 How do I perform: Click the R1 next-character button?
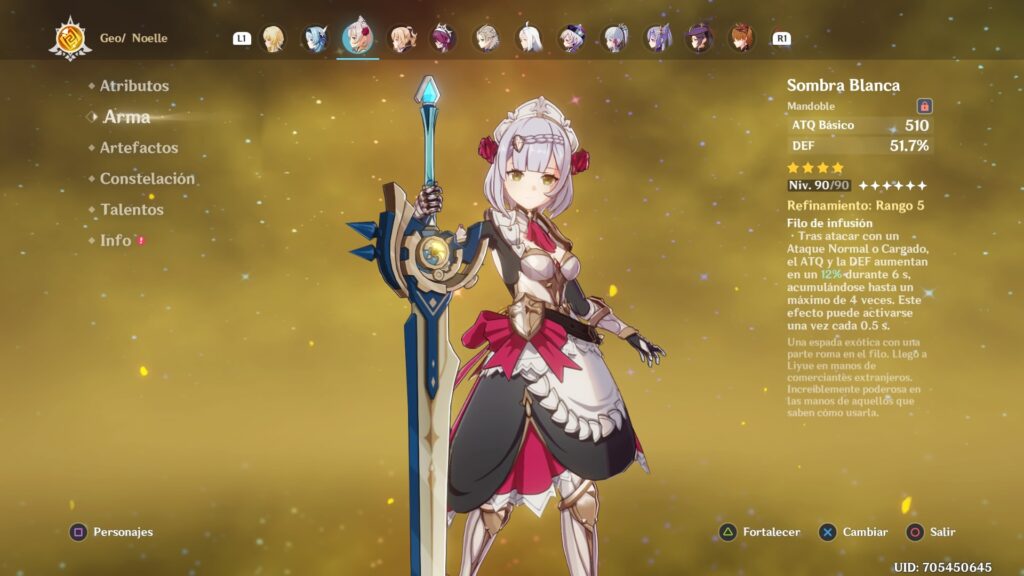coord(781,39)
